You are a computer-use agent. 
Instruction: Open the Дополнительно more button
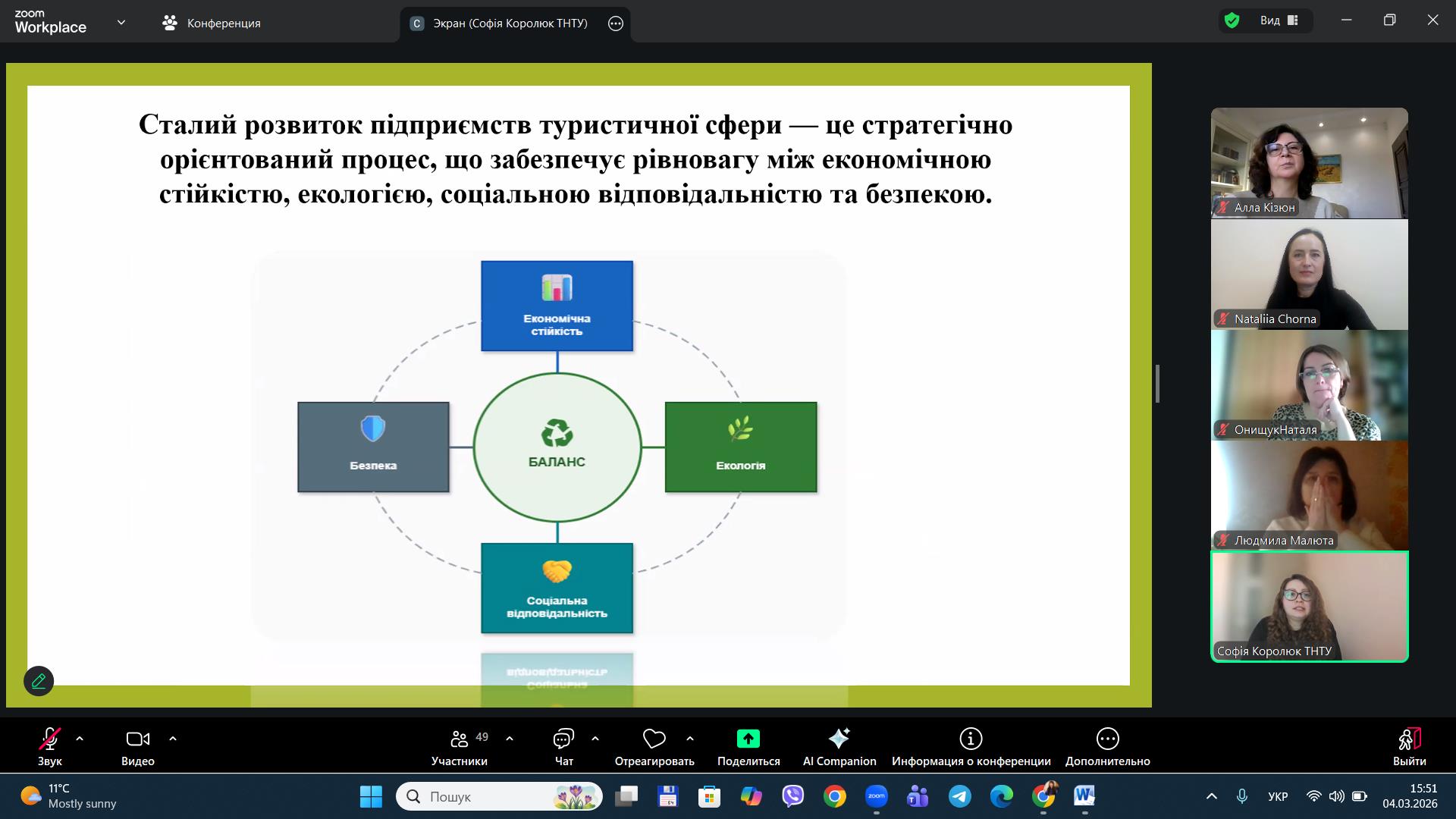(x=1107, y=739)
